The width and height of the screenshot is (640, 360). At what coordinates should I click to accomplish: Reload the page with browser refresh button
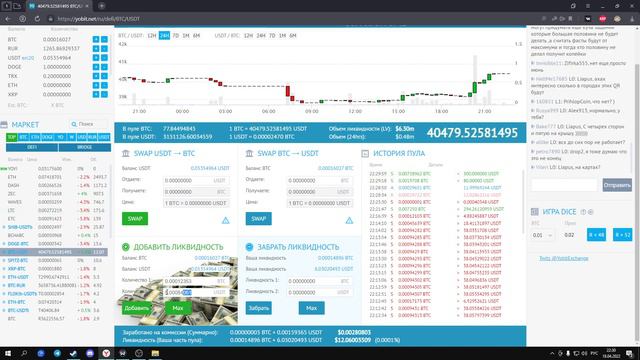tap(37, 19)
